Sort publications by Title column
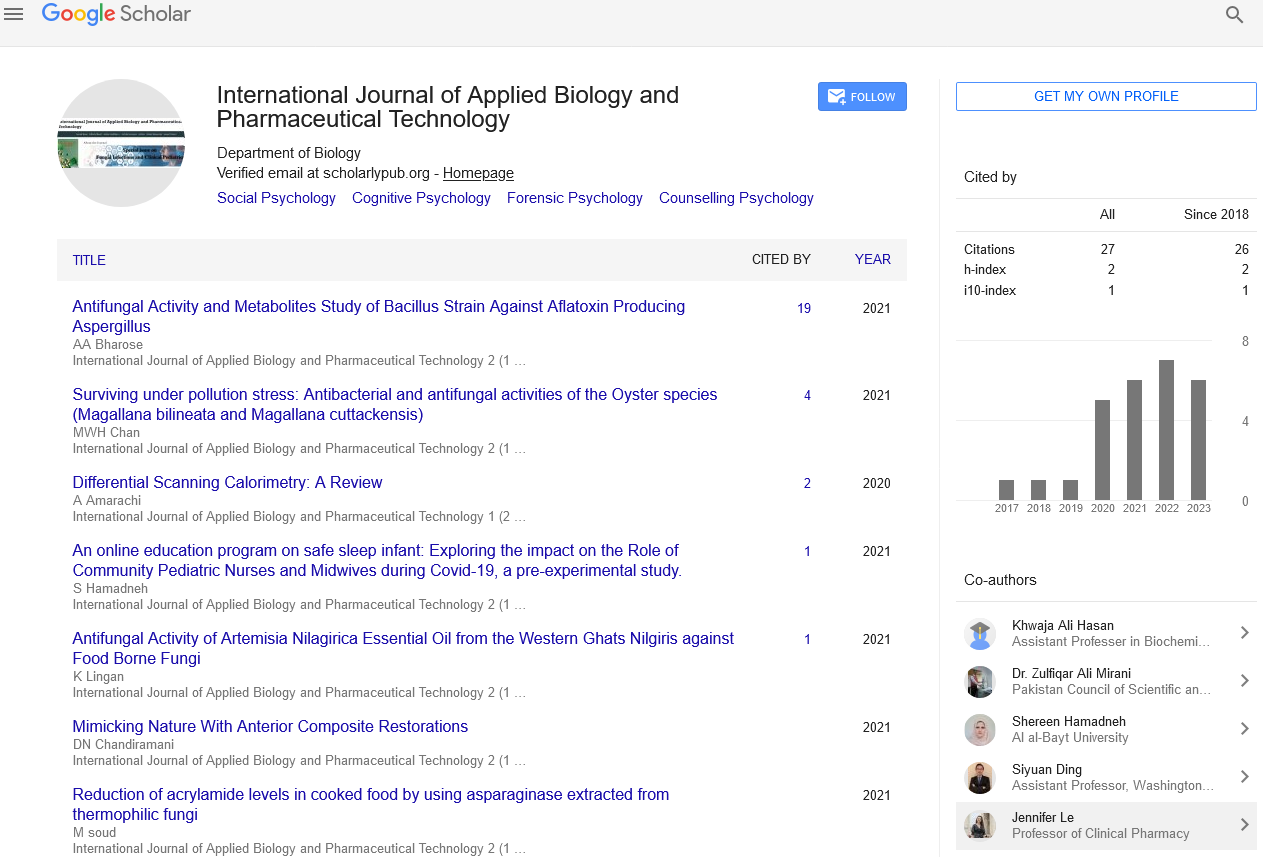The width and height of the screenshot is (1263, 857). [x=89, y=260]
